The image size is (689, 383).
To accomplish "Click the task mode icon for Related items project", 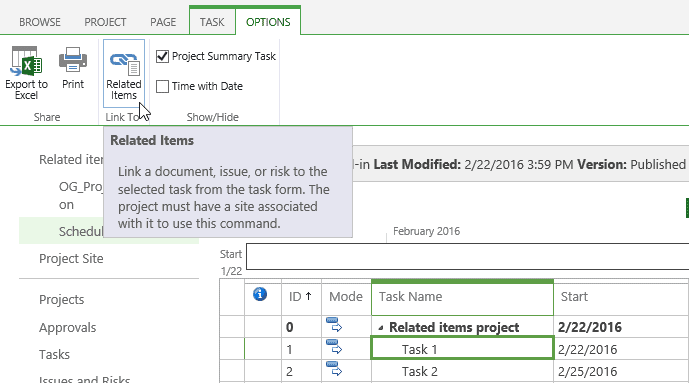I will (x=334, y=325).
